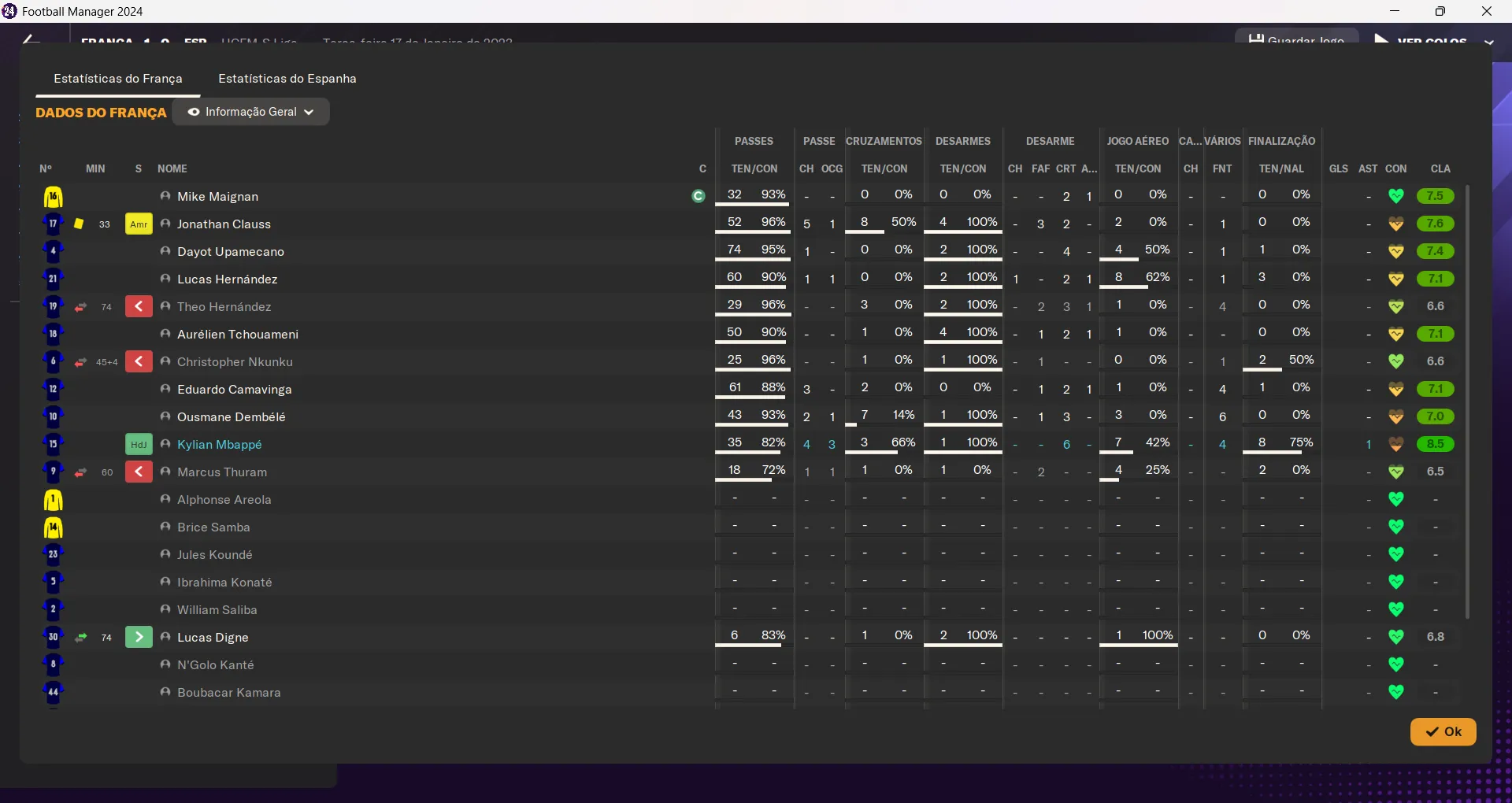The width and height of the screenshot is (1512, 803).
Task: Click the FINALIZAÇÃO column group header
Action: pyautogui.click(x=1282, y=141)
